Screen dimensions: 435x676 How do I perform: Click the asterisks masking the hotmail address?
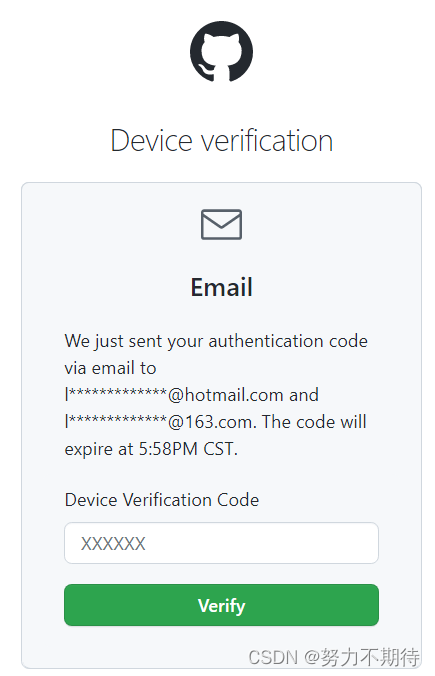point(118,392)
